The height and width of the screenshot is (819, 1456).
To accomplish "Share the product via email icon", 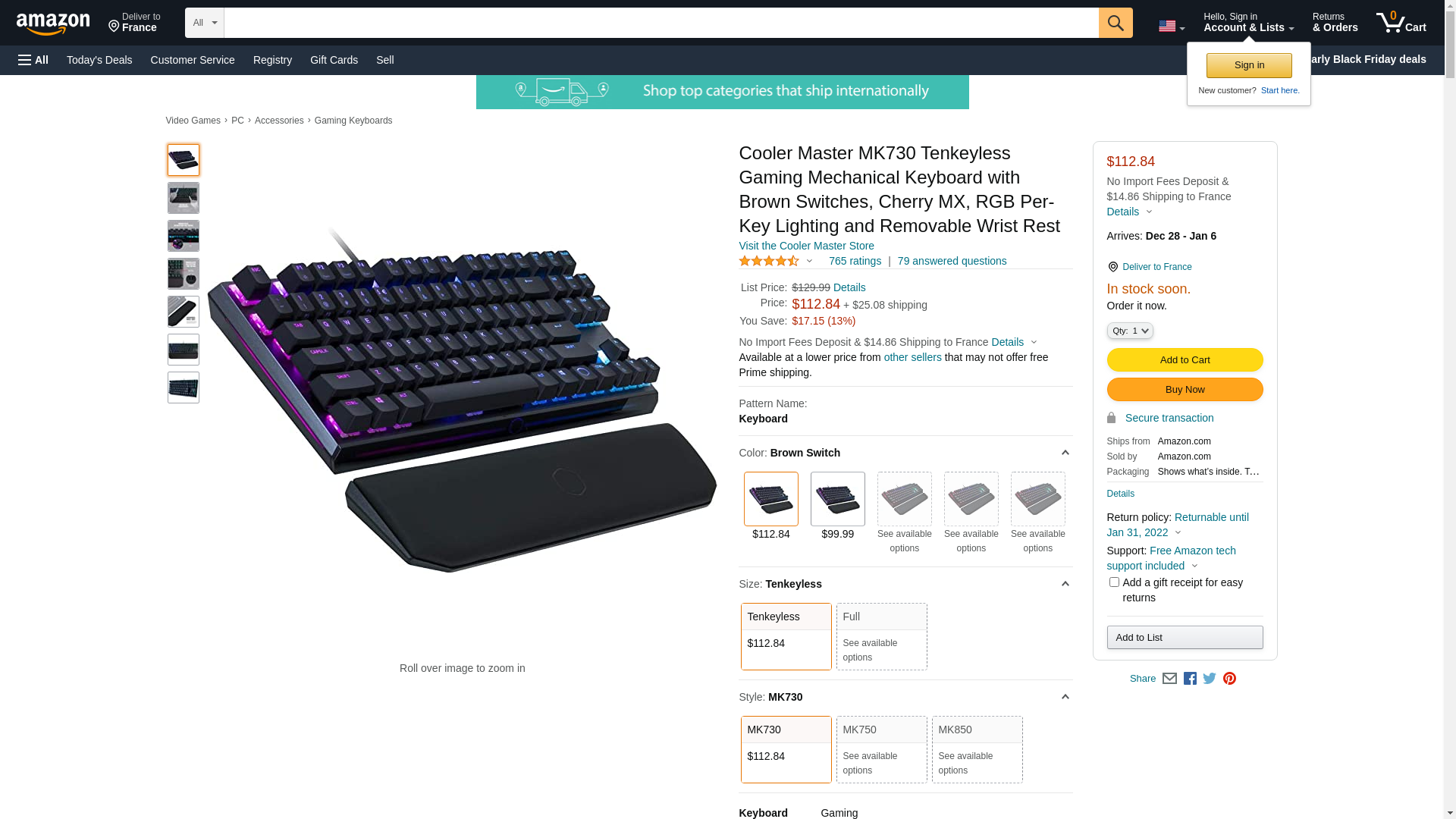I will (x=1169, y=679).
